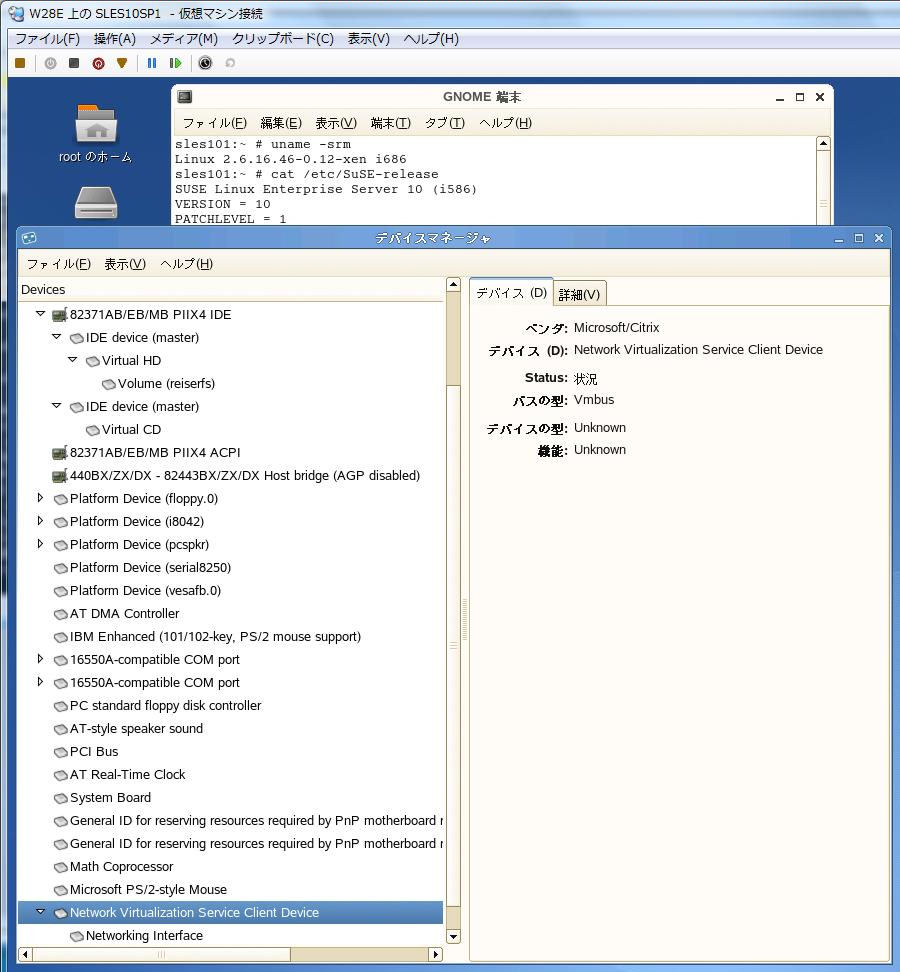Select IBM Enhanced (101/102-key, PS/2 mouse support)

coord(231,637)
